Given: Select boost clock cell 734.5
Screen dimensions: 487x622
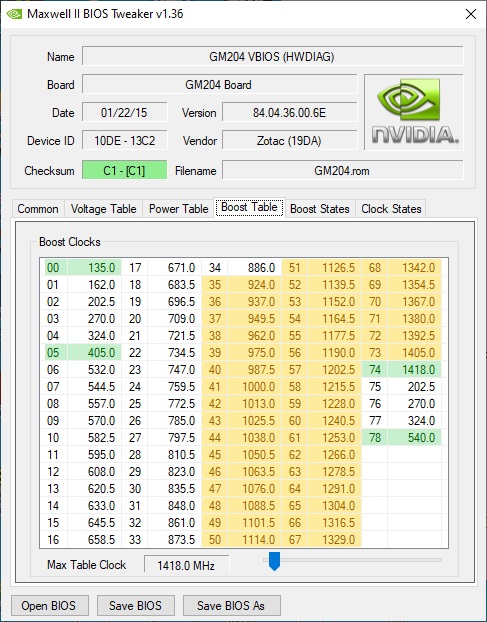Looking at the screenshot, I should [174, 353].
